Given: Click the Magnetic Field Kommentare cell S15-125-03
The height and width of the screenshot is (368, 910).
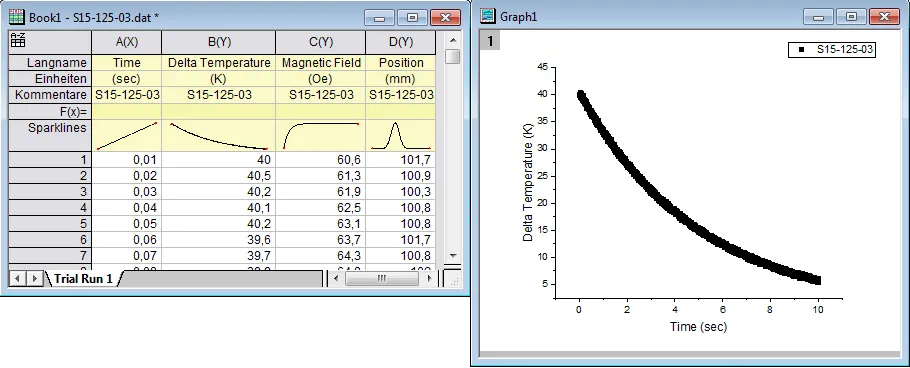Looking at the screenshot, I should pos(321,95).
